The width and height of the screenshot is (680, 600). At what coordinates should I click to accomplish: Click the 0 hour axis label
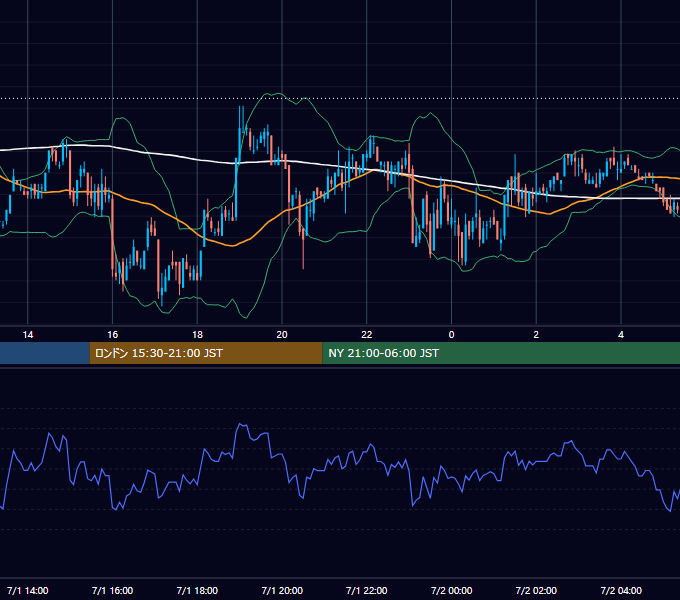[x=451, y=335]
